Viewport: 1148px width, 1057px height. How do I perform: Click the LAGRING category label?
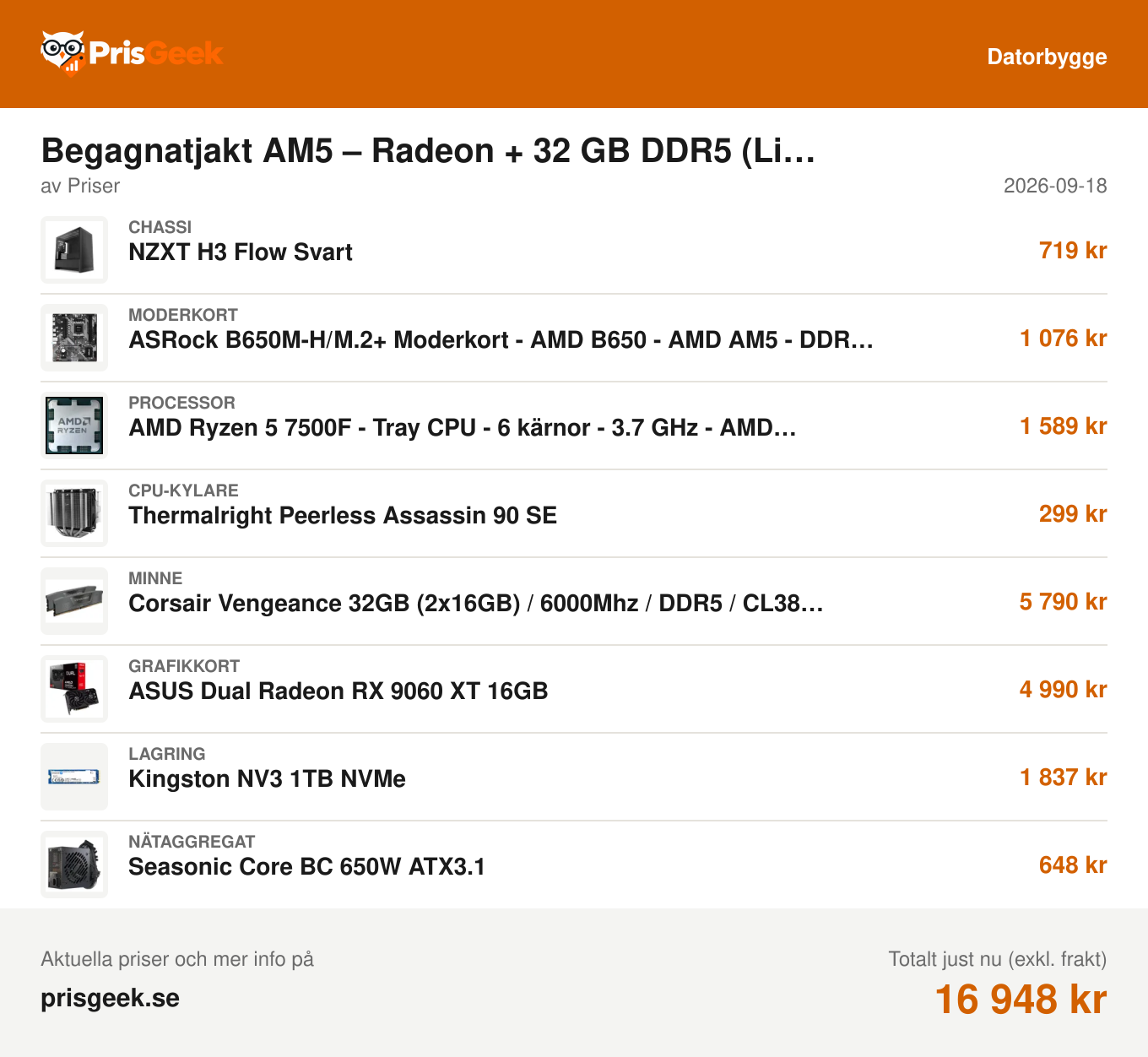pyautogui.click(x=167, y=754)
